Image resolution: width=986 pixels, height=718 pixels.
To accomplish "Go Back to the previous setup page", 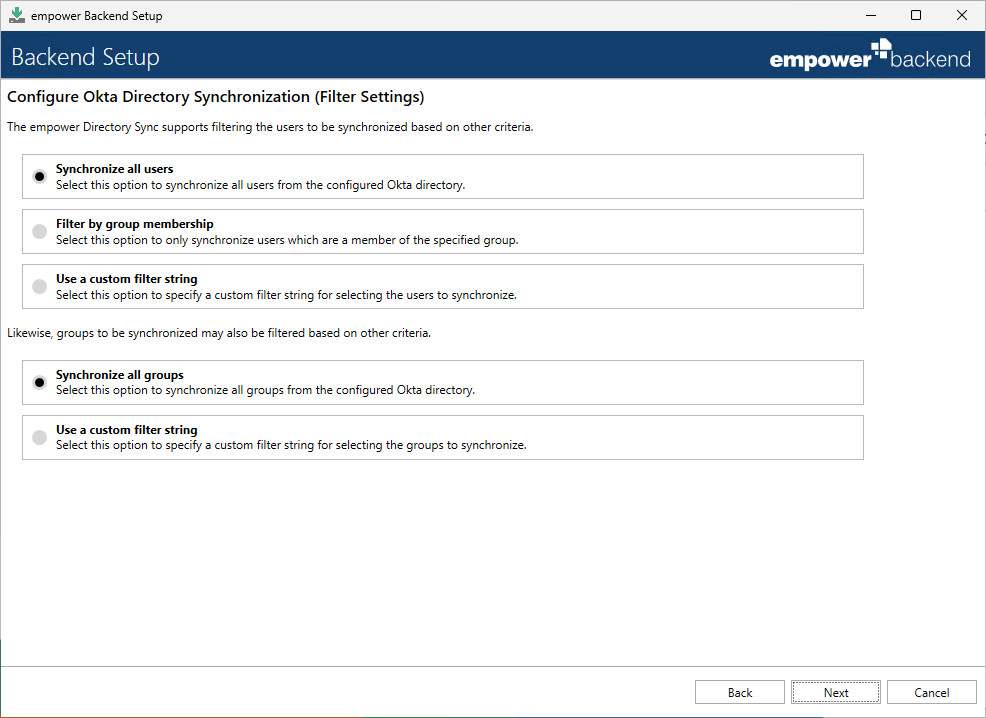I will point(740,692).
